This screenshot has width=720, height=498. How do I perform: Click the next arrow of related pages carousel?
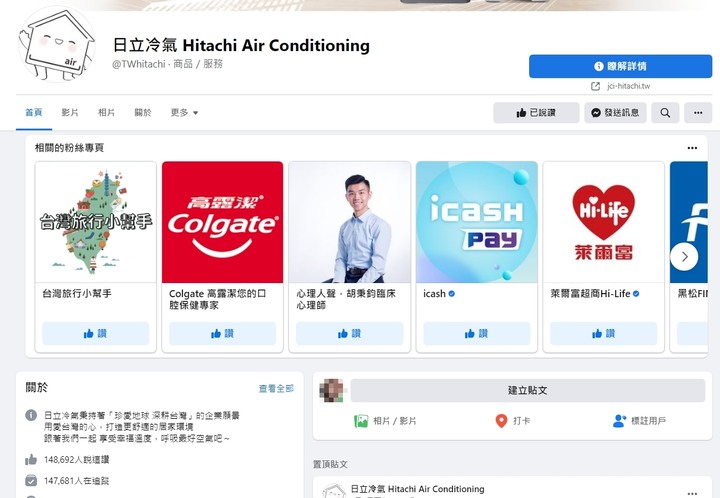tap(684, 257)
